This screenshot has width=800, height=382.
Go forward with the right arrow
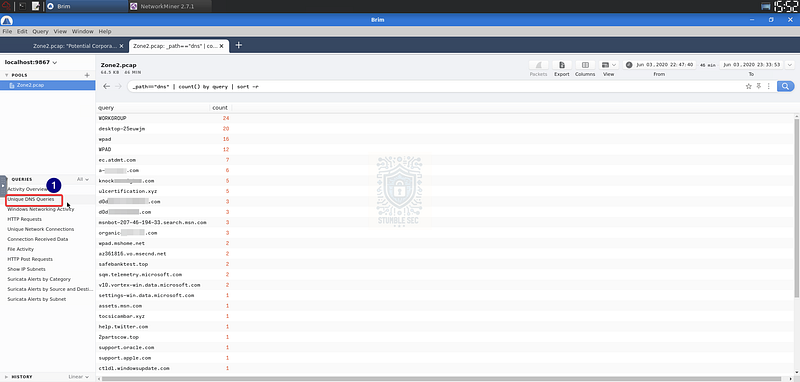click(118, 86)
